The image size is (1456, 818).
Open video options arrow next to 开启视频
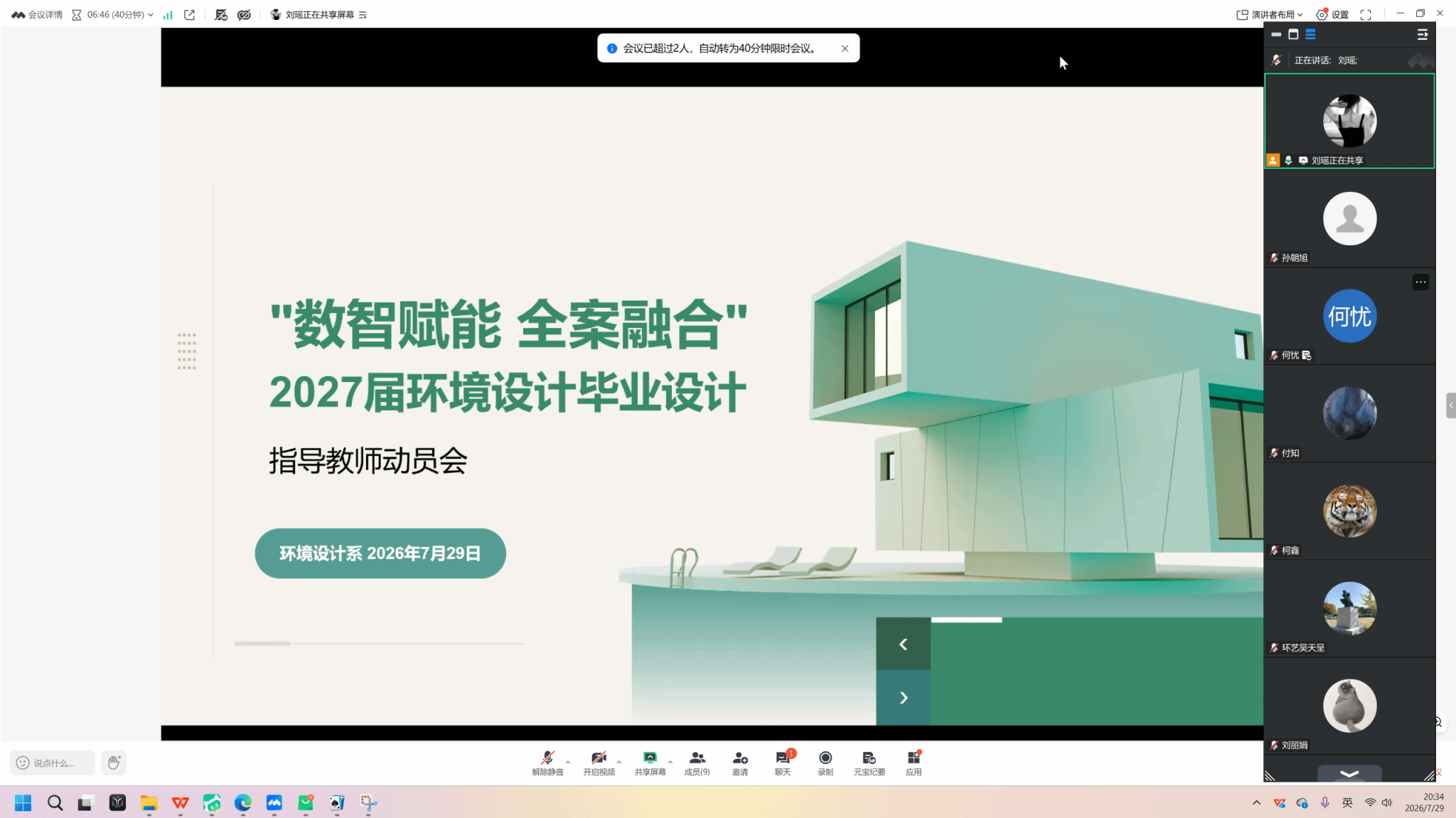point(619,762)
